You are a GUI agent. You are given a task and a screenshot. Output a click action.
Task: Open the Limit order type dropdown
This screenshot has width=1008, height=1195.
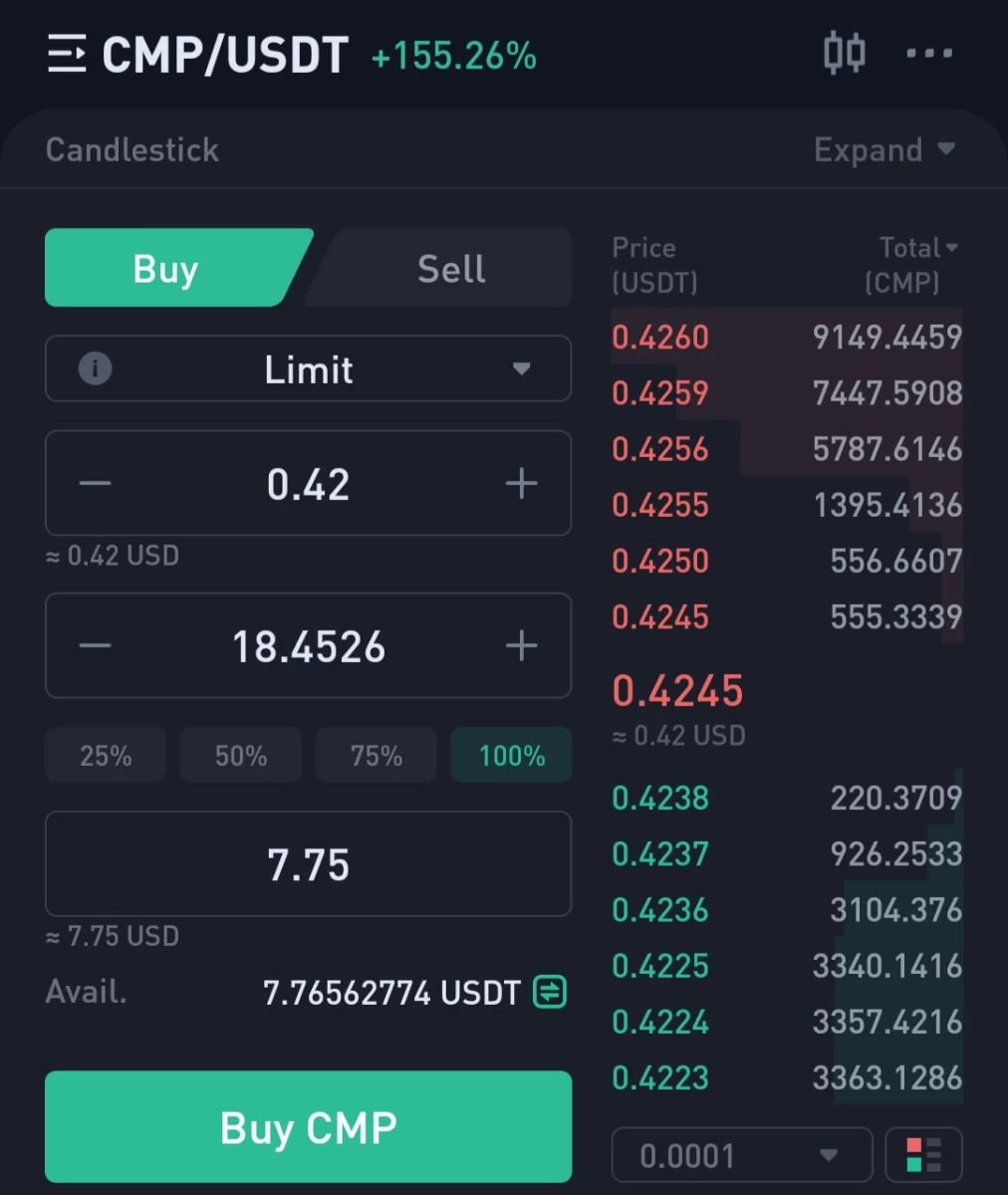point(309,368)
